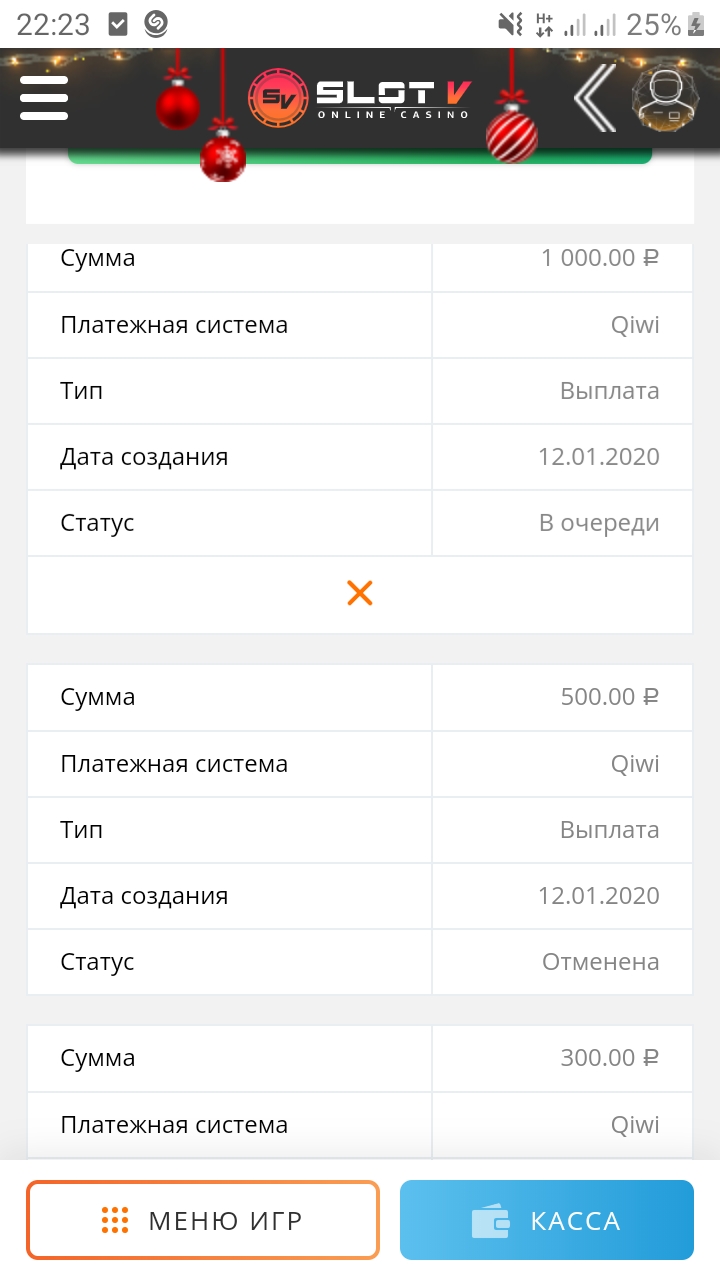Open the Касса cashier button
720x1280 pixels.
[x=547, y=1220]
